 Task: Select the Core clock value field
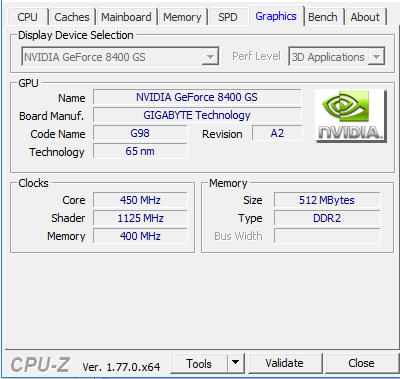[140, 200]
